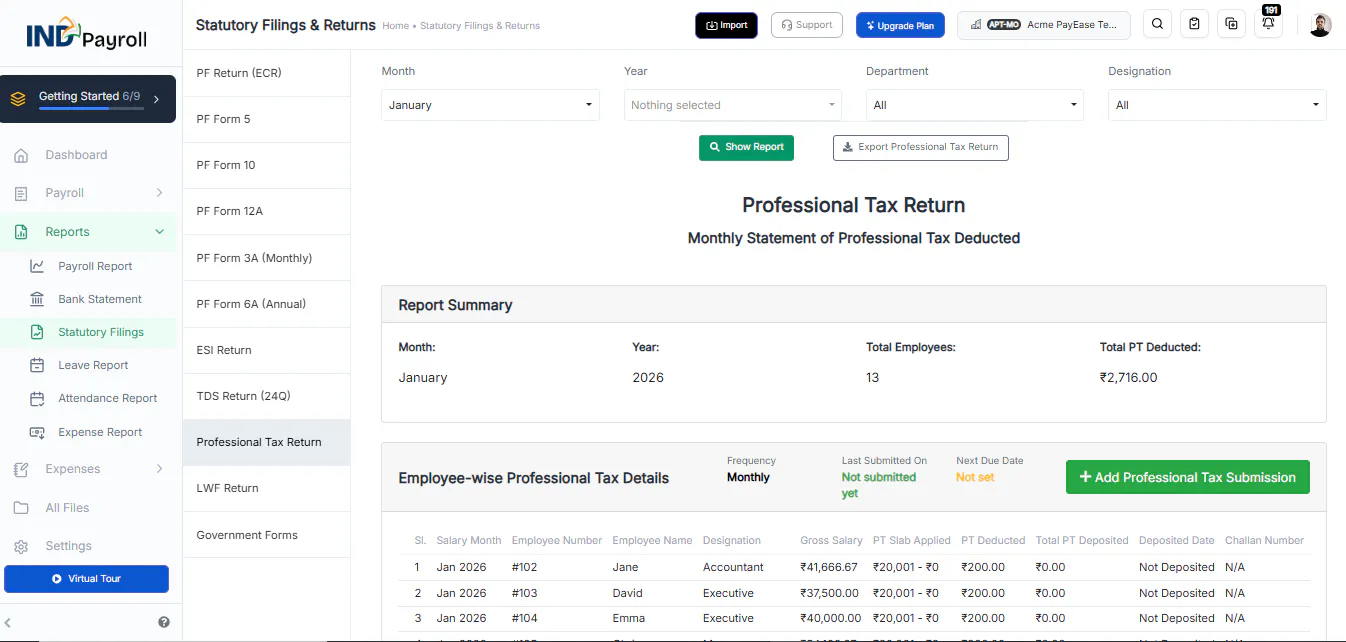Click the Dashboard home icon

[21, 155]
